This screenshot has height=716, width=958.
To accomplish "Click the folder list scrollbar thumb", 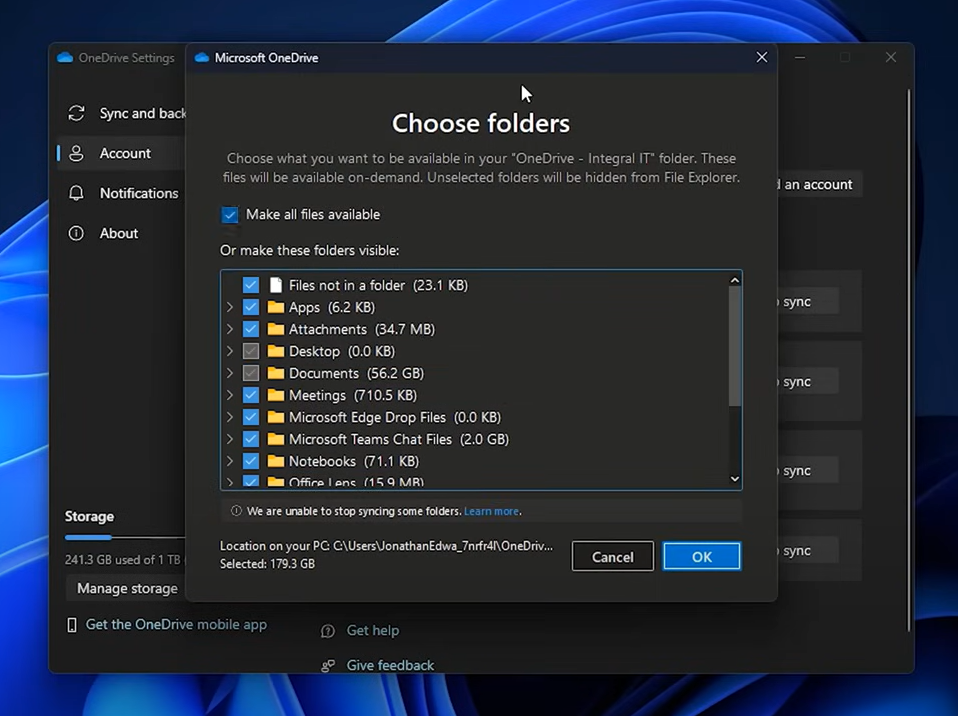I will pos(735,346).
